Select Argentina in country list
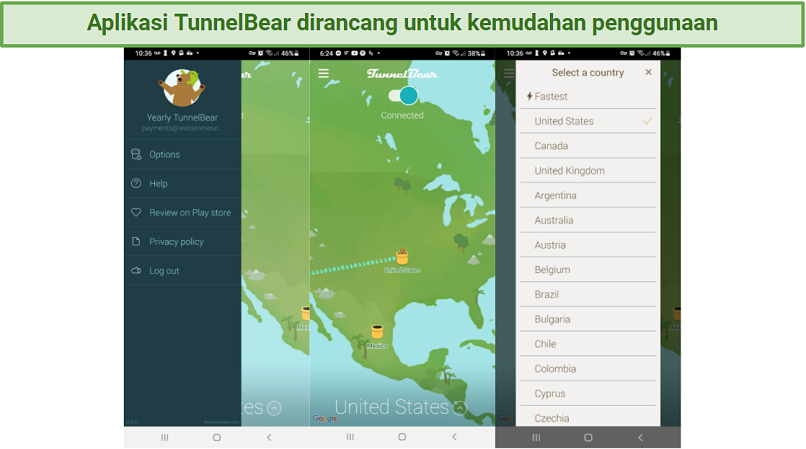 click(x=588, y=195)
